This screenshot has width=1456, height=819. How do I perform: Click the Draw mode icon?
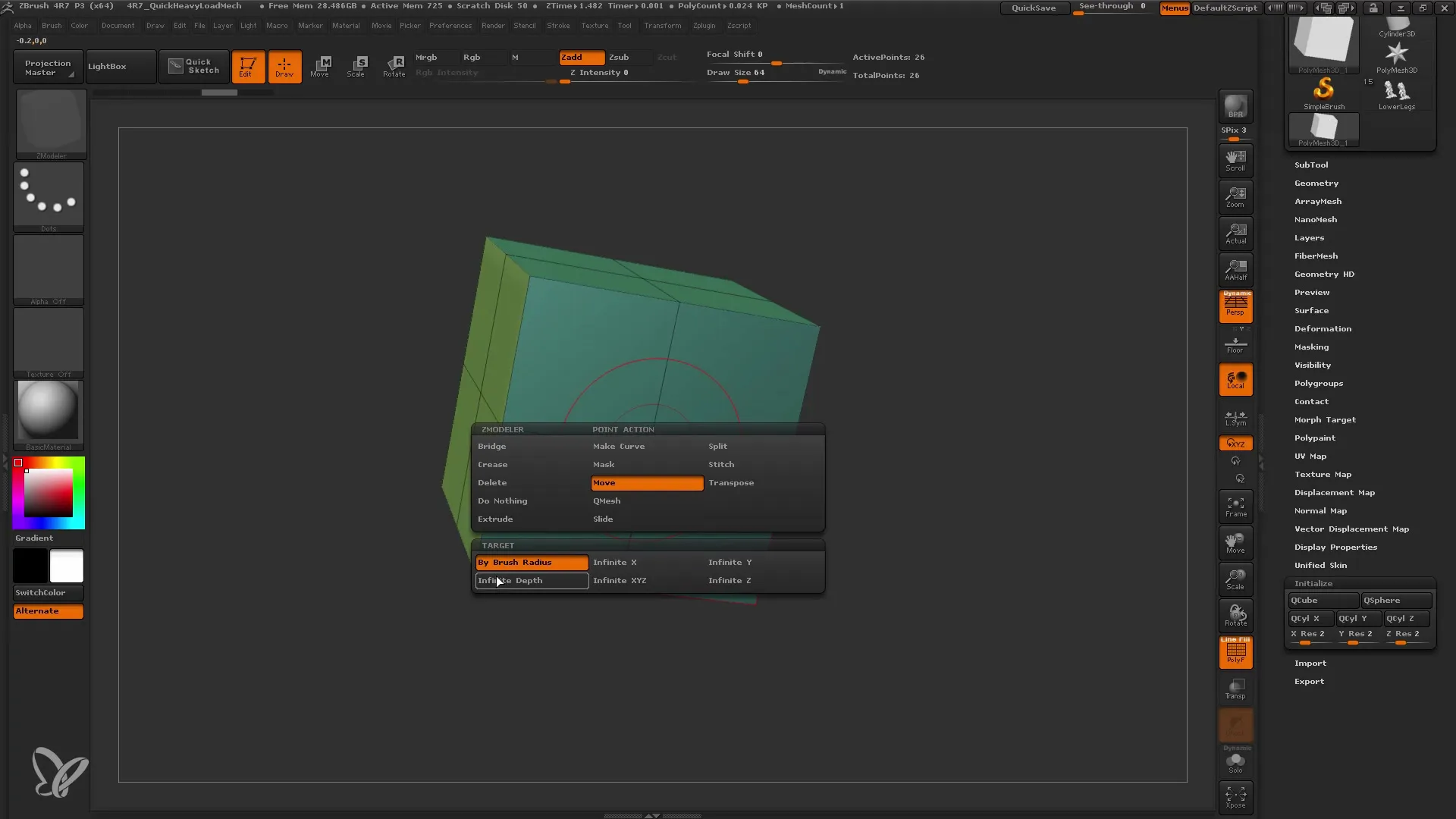point(283,66)
